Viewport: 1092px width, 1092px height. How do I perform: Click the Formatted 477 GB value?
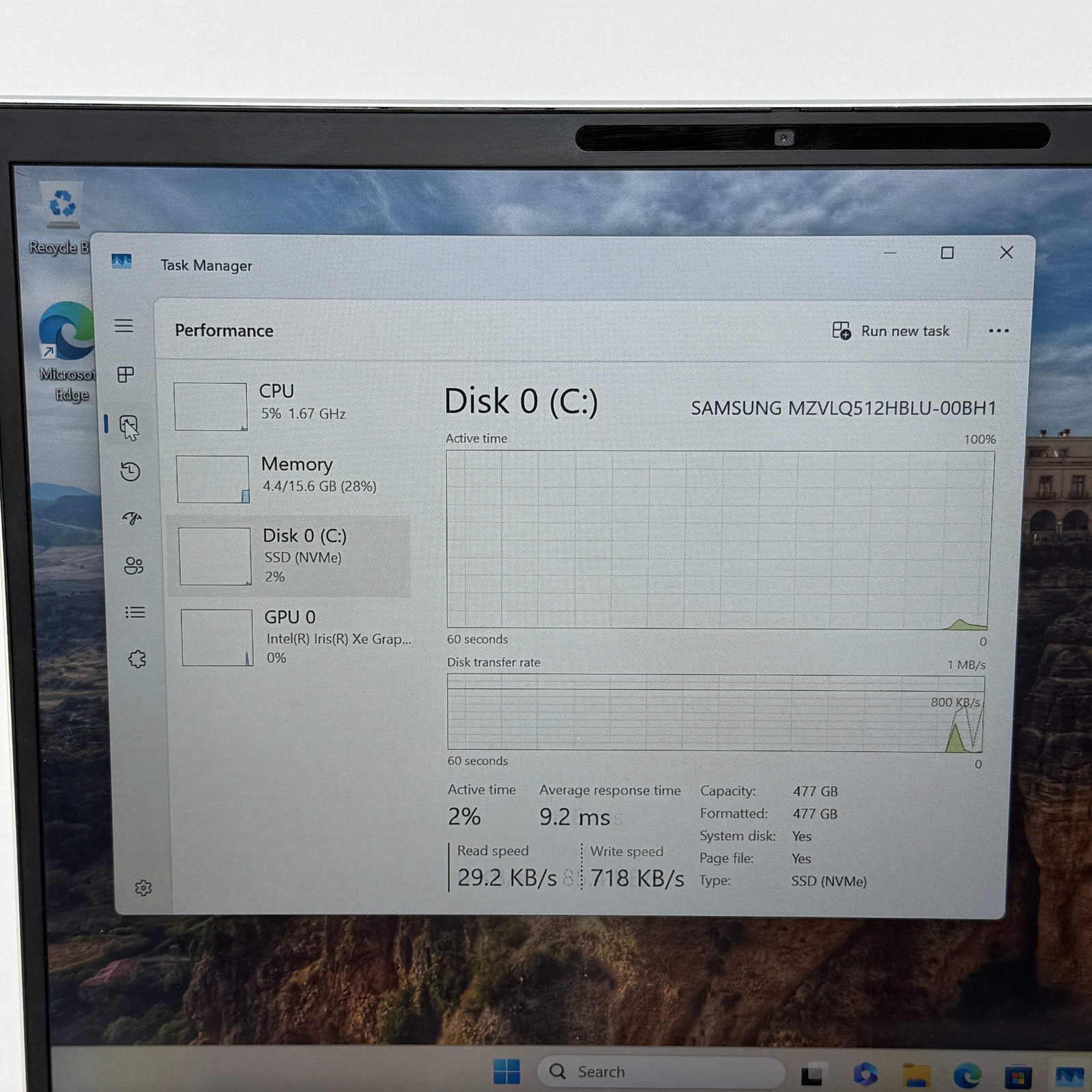[x=815, y=814]
